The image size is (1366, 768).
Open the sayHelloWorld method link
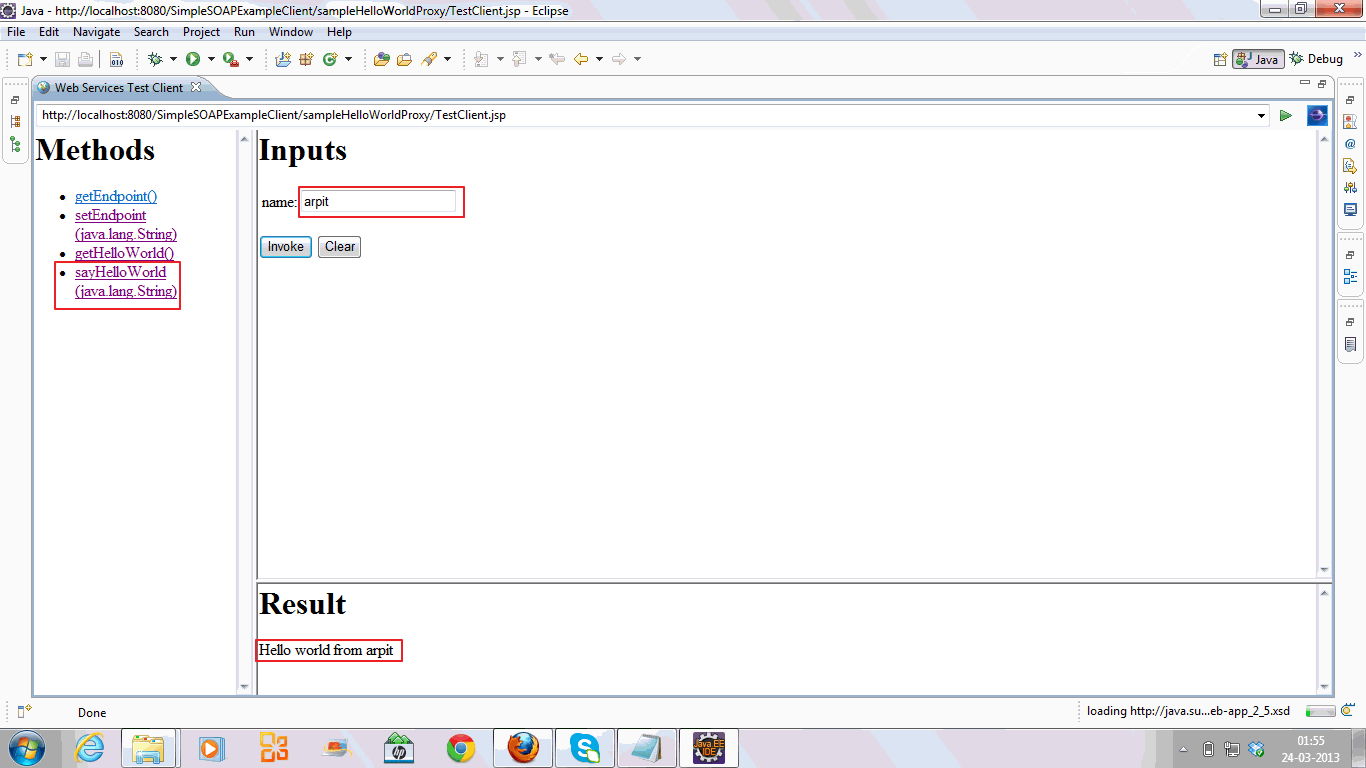[120, 271]
